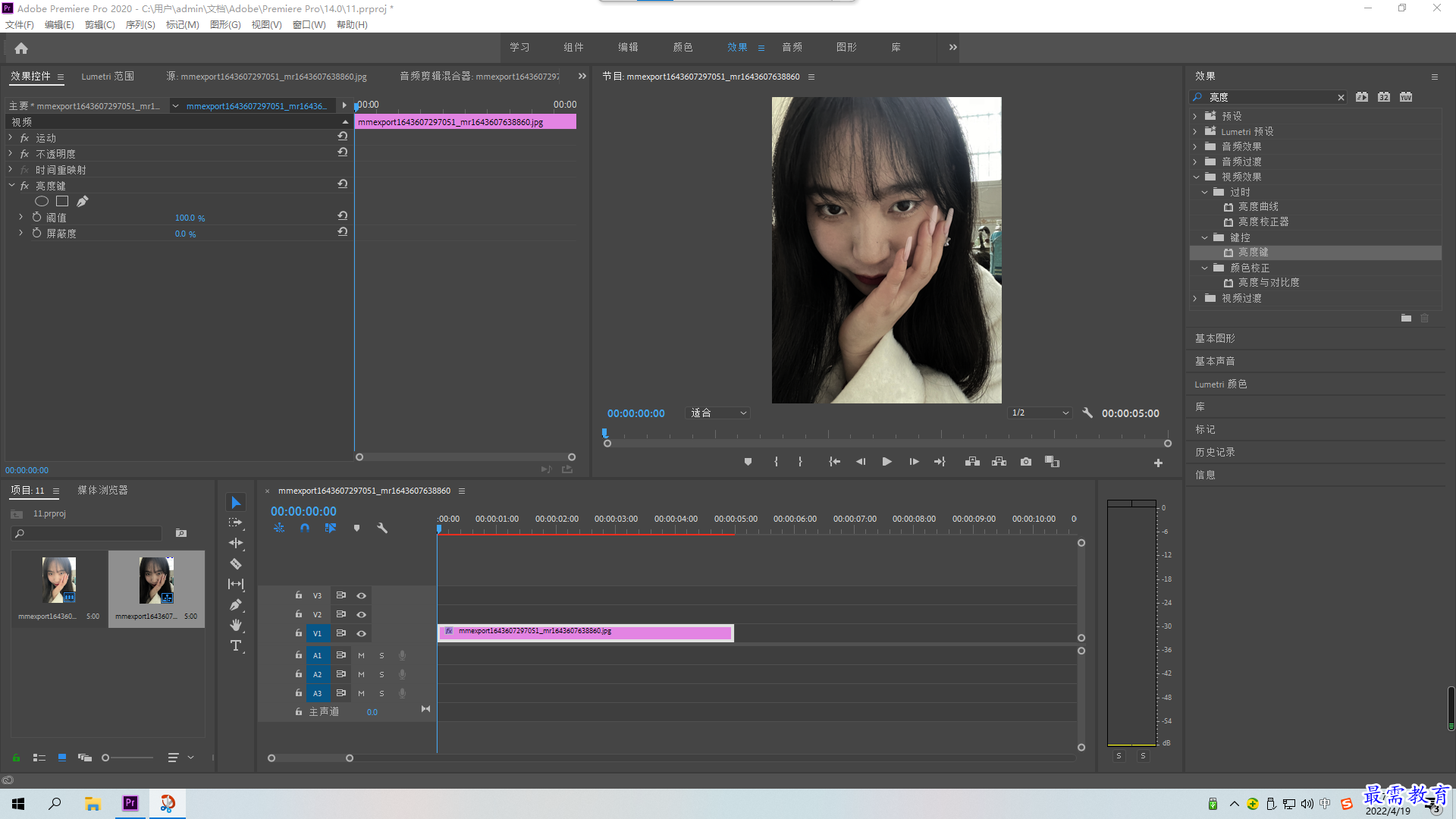Open the 窗口(W) menu
The image size is (1456, 819).
[309, 24]
